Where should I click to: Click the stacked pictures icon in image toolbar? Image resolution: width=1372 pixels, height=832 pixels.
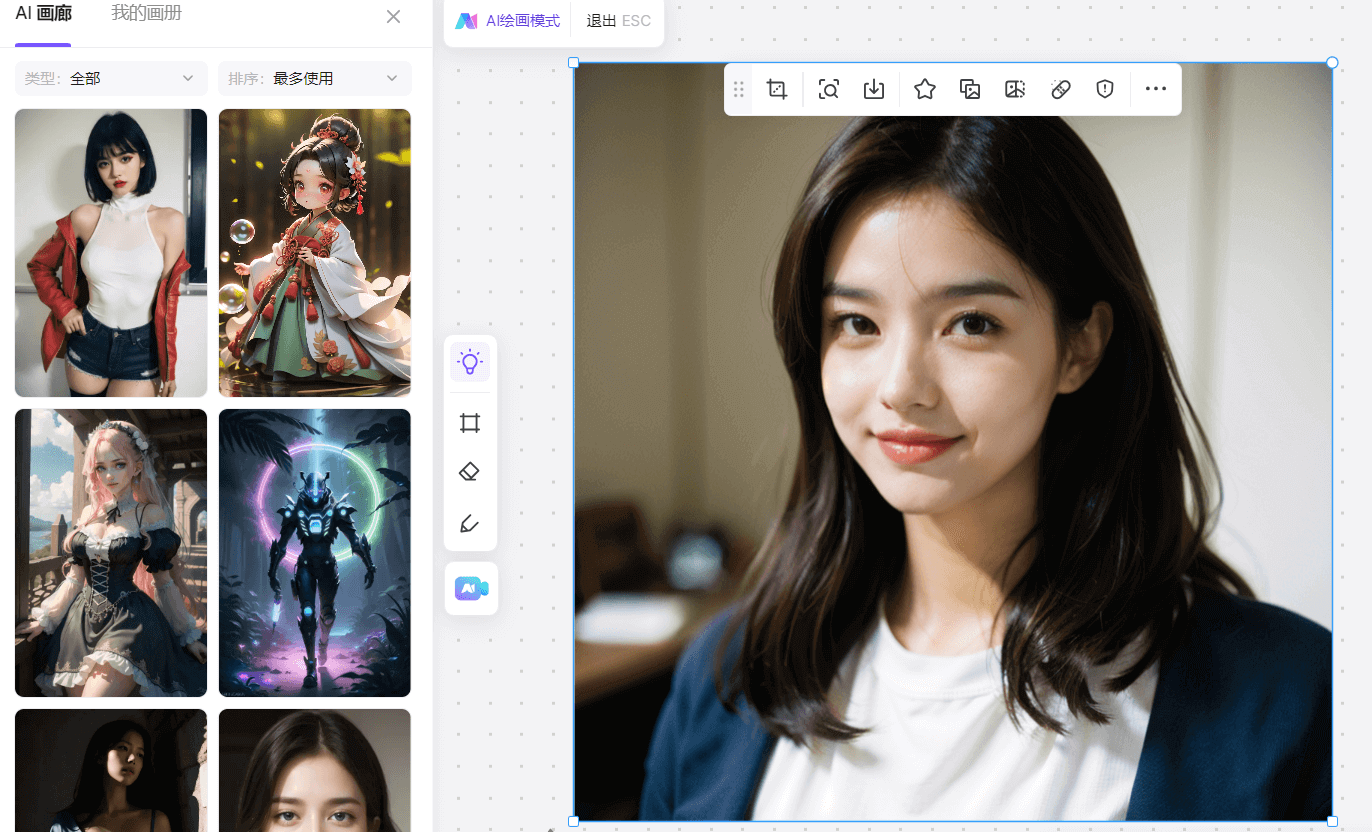(970, 89)
